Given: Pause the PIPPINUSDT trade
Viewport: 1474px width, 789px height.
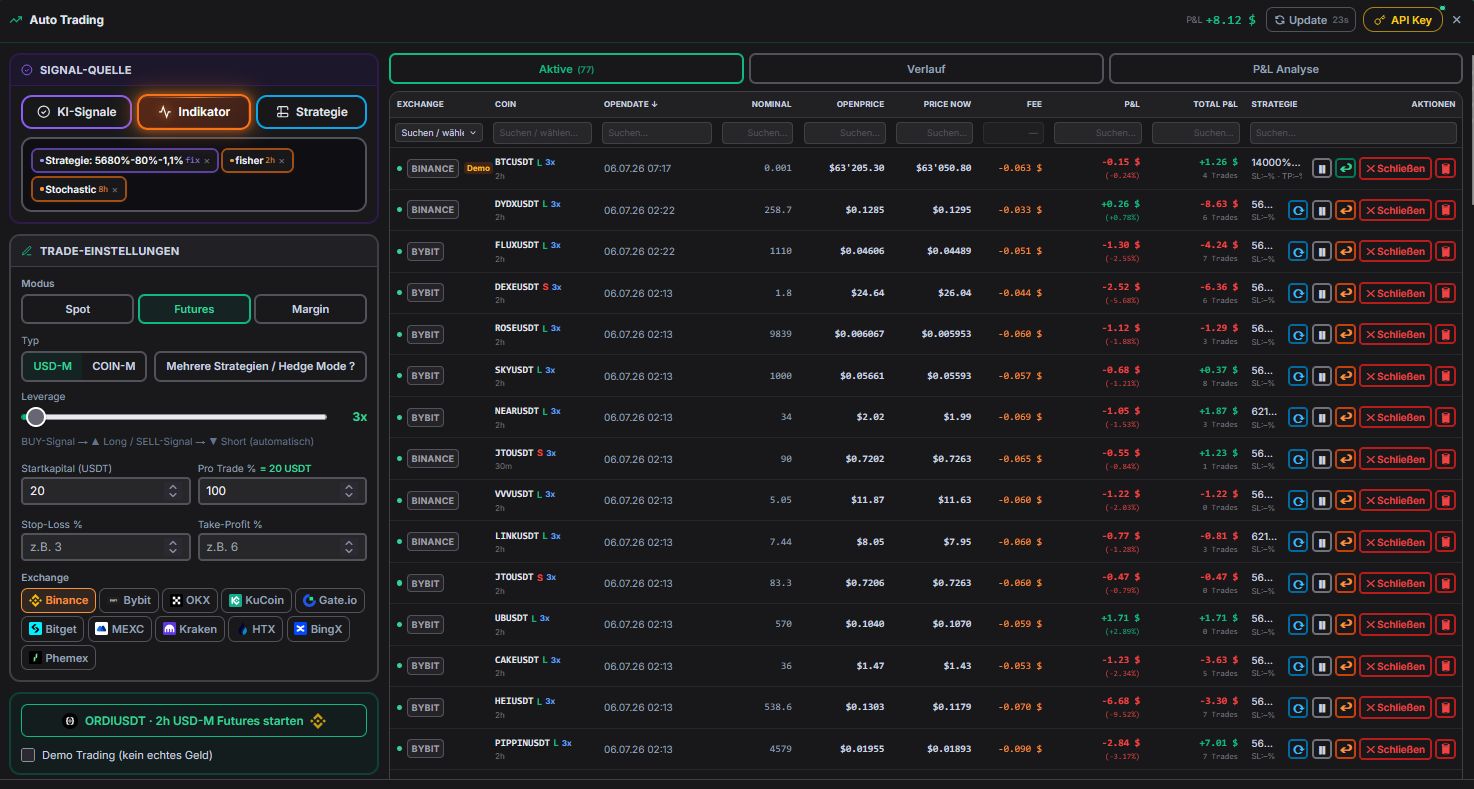Looking at the screenshot, I should point(1322,749).
